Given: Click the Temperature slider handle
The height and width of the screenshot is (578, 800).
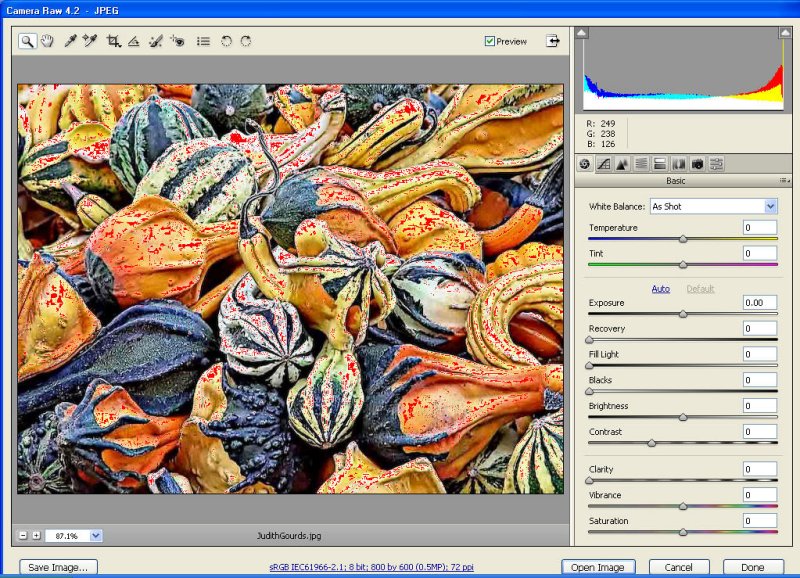Looking at the screenshot, I should pos(683,239).
